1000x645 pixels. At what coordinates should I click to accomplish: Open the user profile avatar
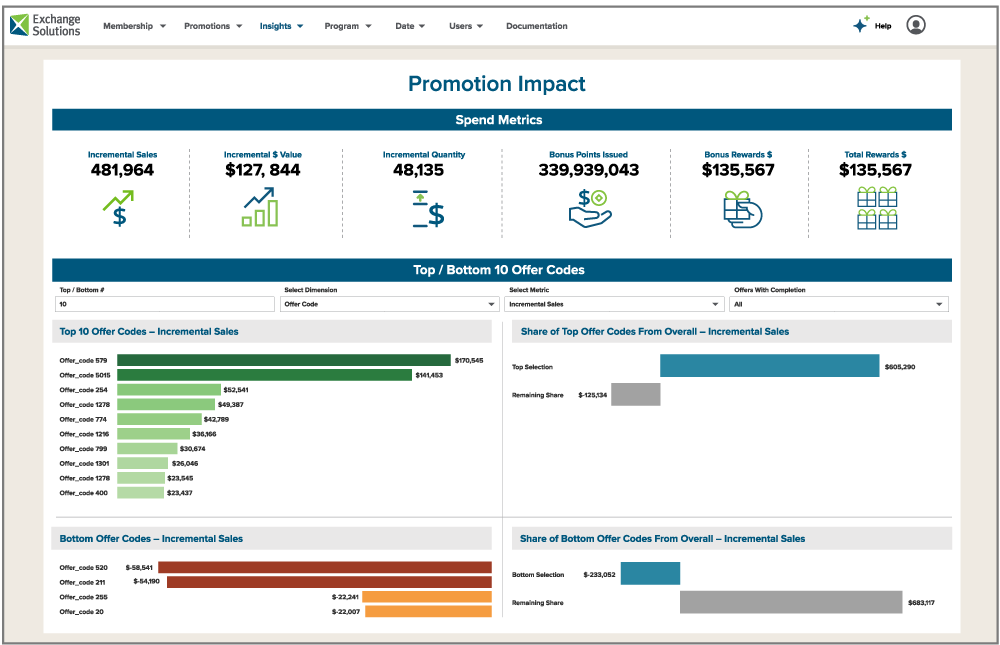click(x=916, y=24)
